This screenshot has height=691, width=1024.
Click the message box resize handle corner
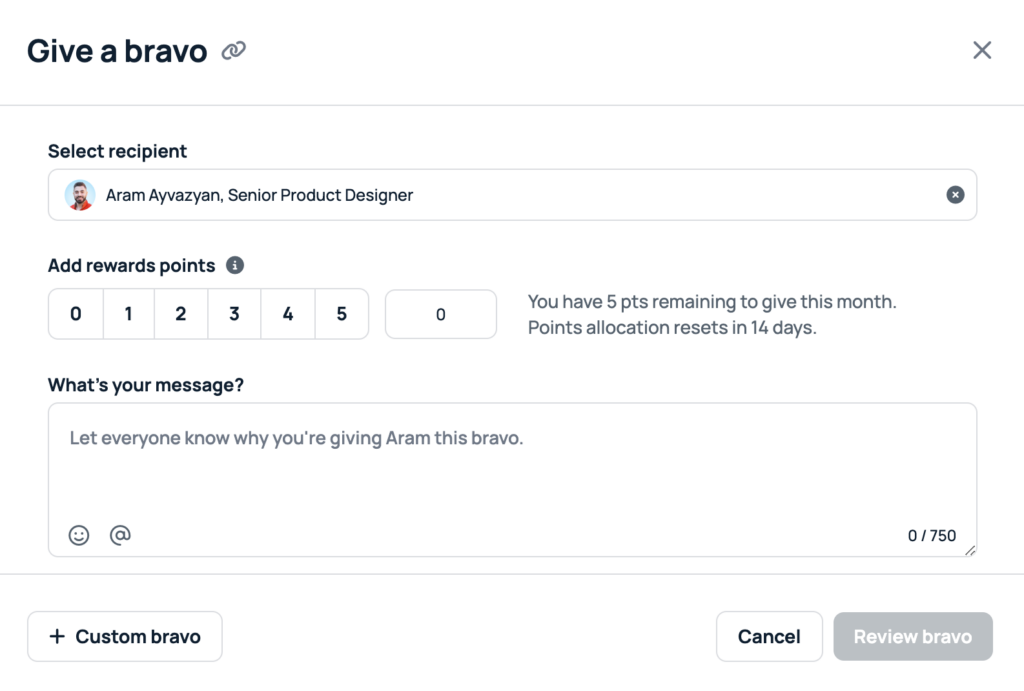970,551
